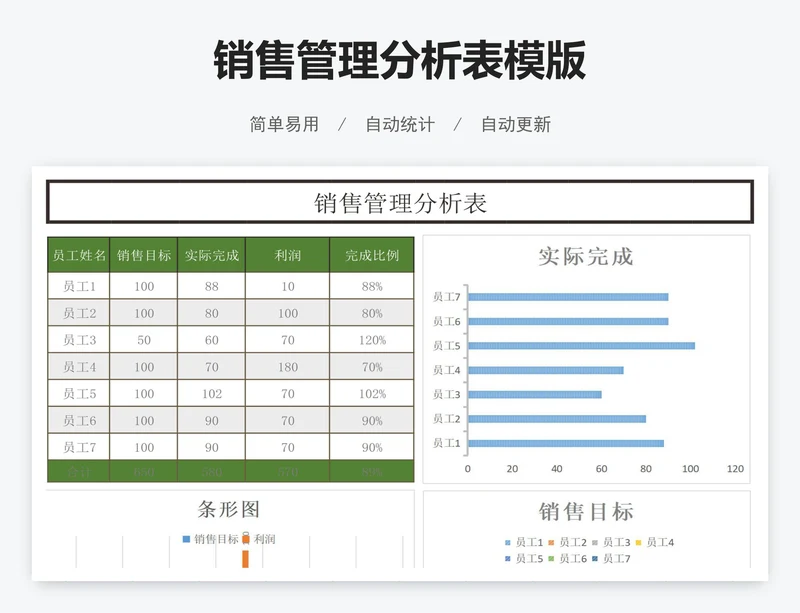The image size is (800, 613).
Task: Select the profit cell showing 10
Action: (287, 286)
